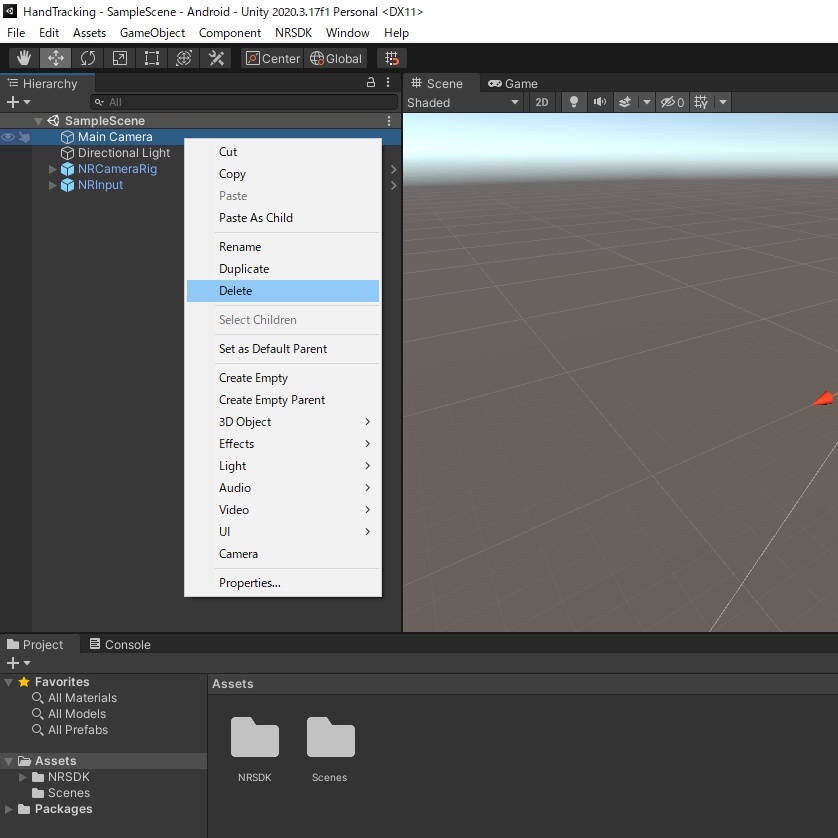This screenshot has width=838, height=838.
Task: Expand NRCameraRig in Hierarchy
Action: pos(52,169)
